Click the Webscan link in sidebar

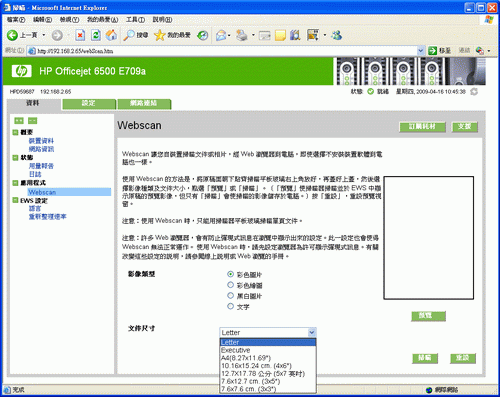[x=42, y=192]
